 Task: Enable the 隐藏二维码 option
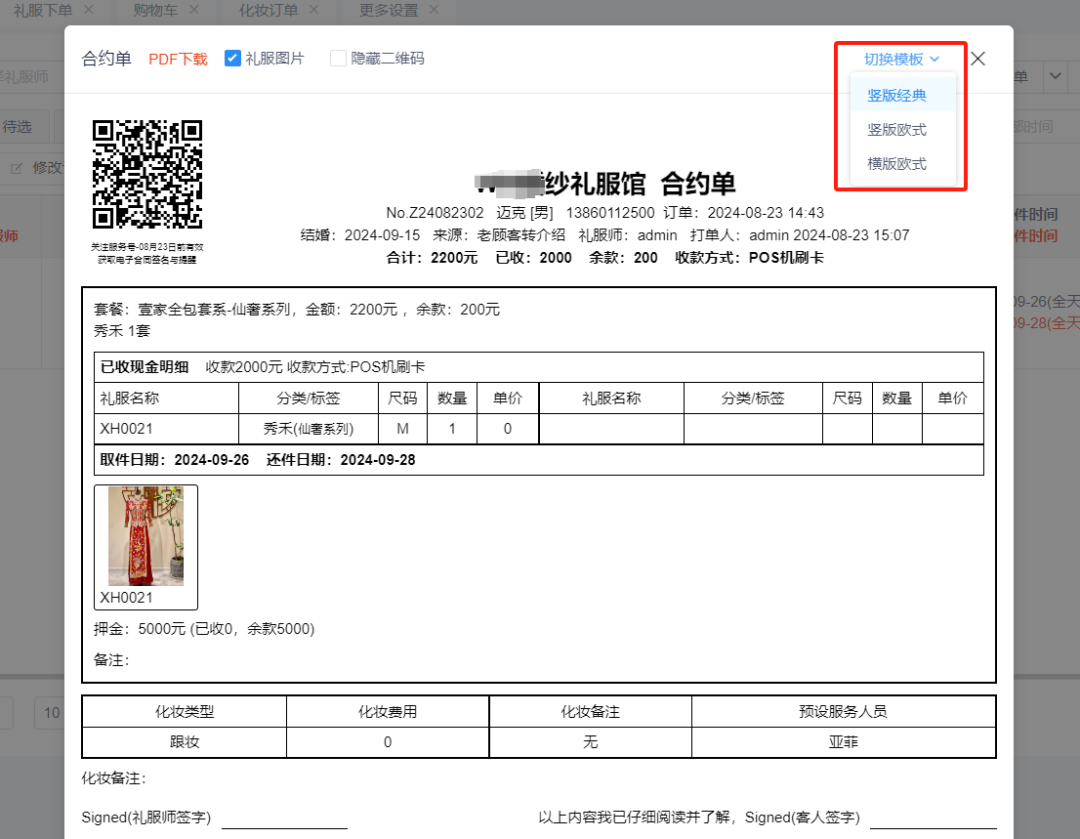337,58
